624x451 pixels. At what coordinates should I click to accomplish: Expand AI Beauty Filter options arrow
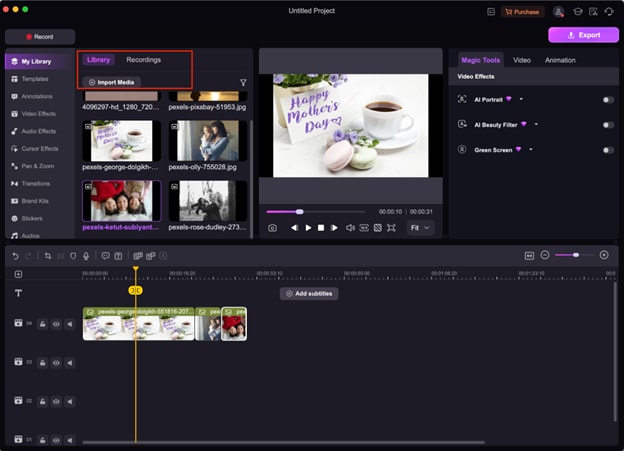[x=536, y=124]
